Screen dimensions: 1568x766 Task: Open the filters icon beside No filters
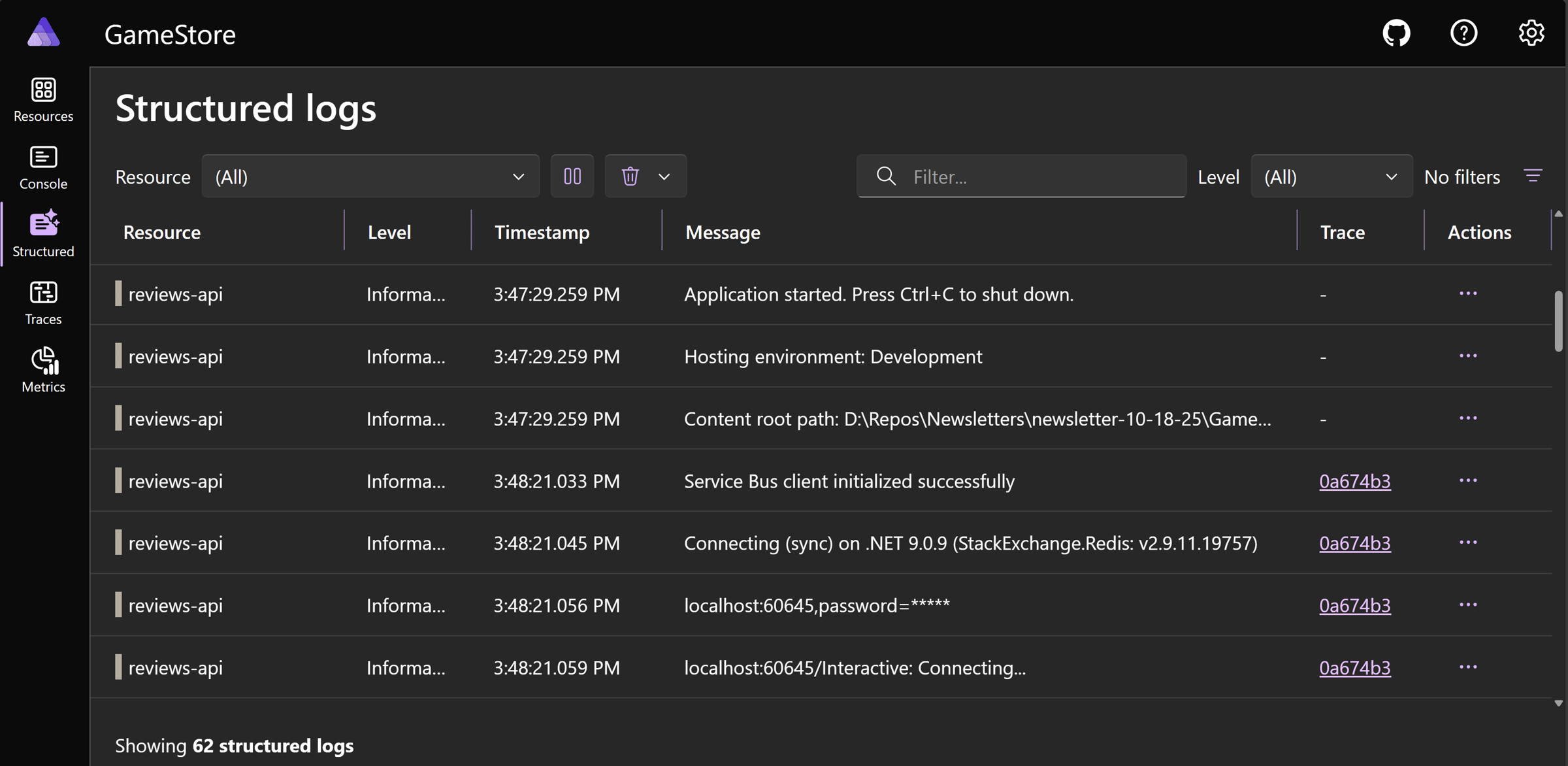pos(1533,176)
